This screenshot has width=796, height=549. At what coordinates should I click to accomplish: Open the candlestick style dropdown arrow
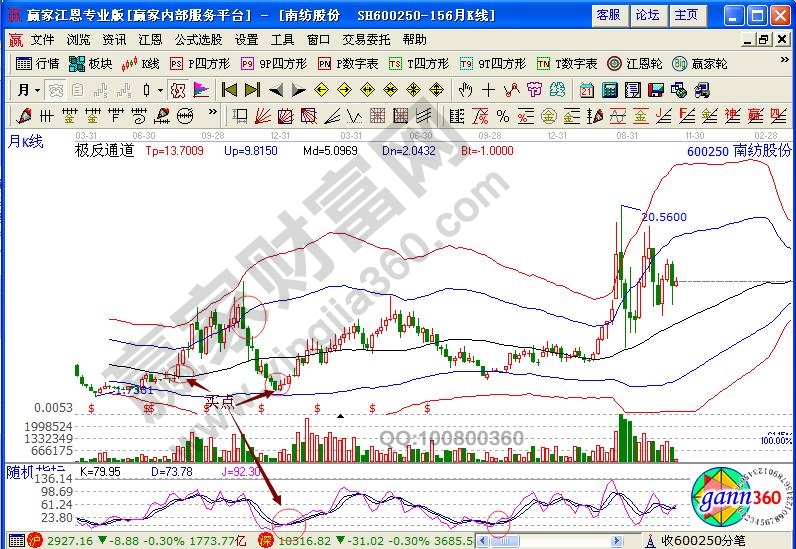pyautogui.click(x=159, y=89)
